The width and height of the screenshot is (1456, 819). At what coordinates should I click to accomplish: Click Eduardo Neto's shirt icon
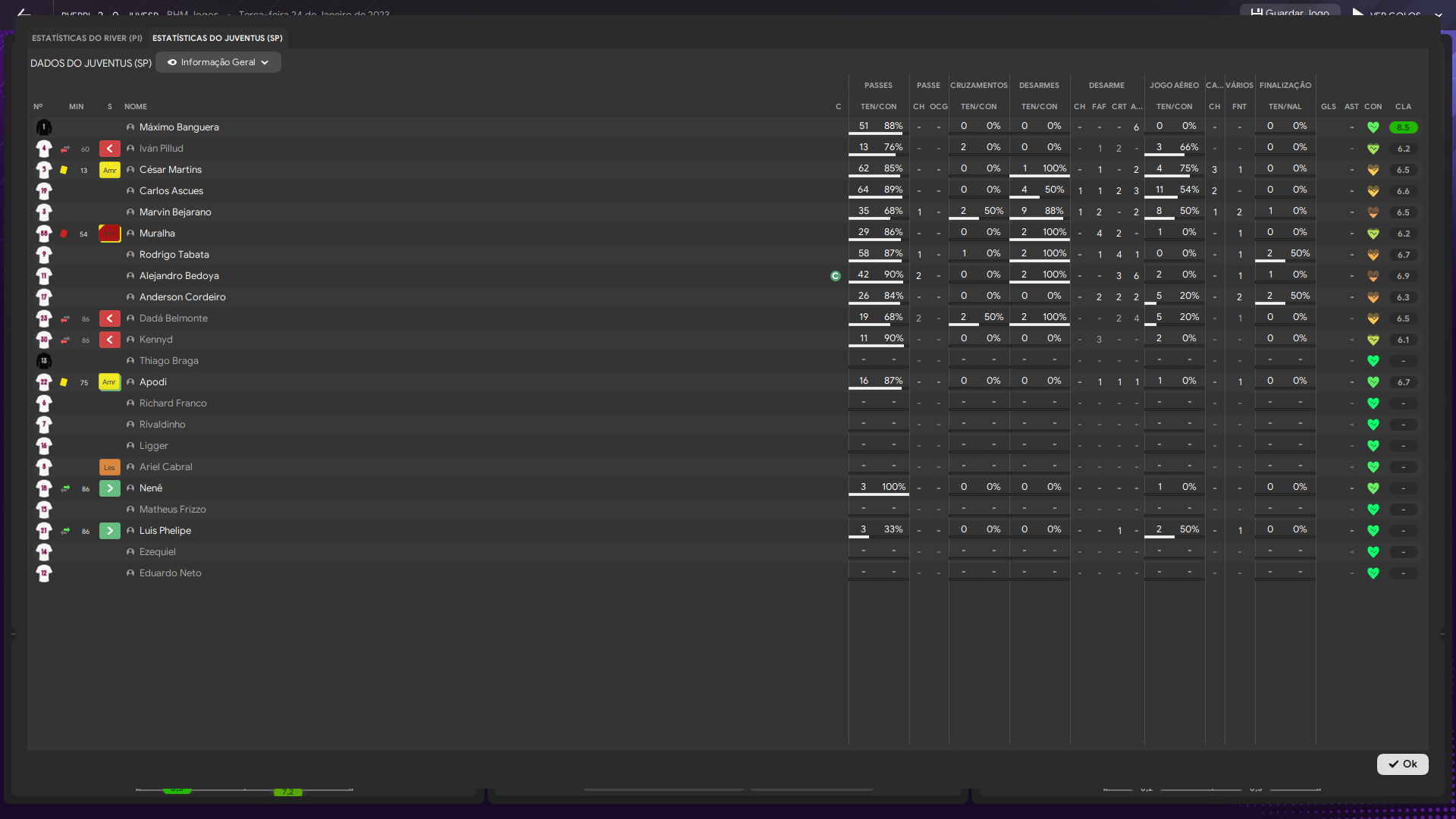click(44, 573)
